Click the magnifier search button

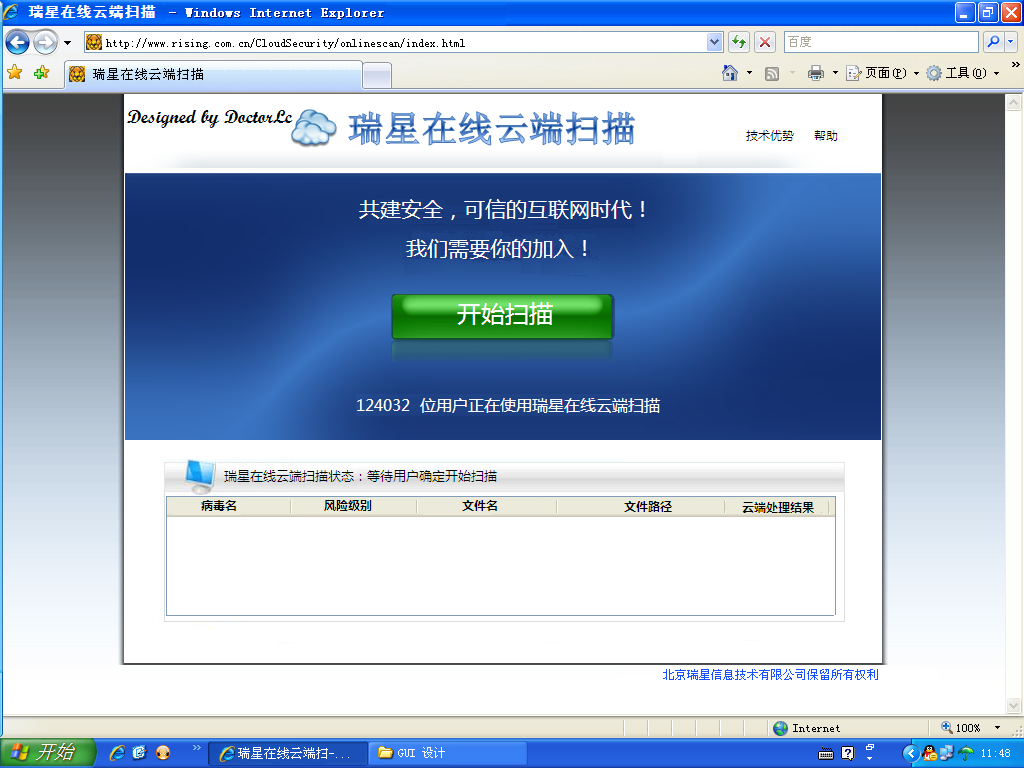993,42
